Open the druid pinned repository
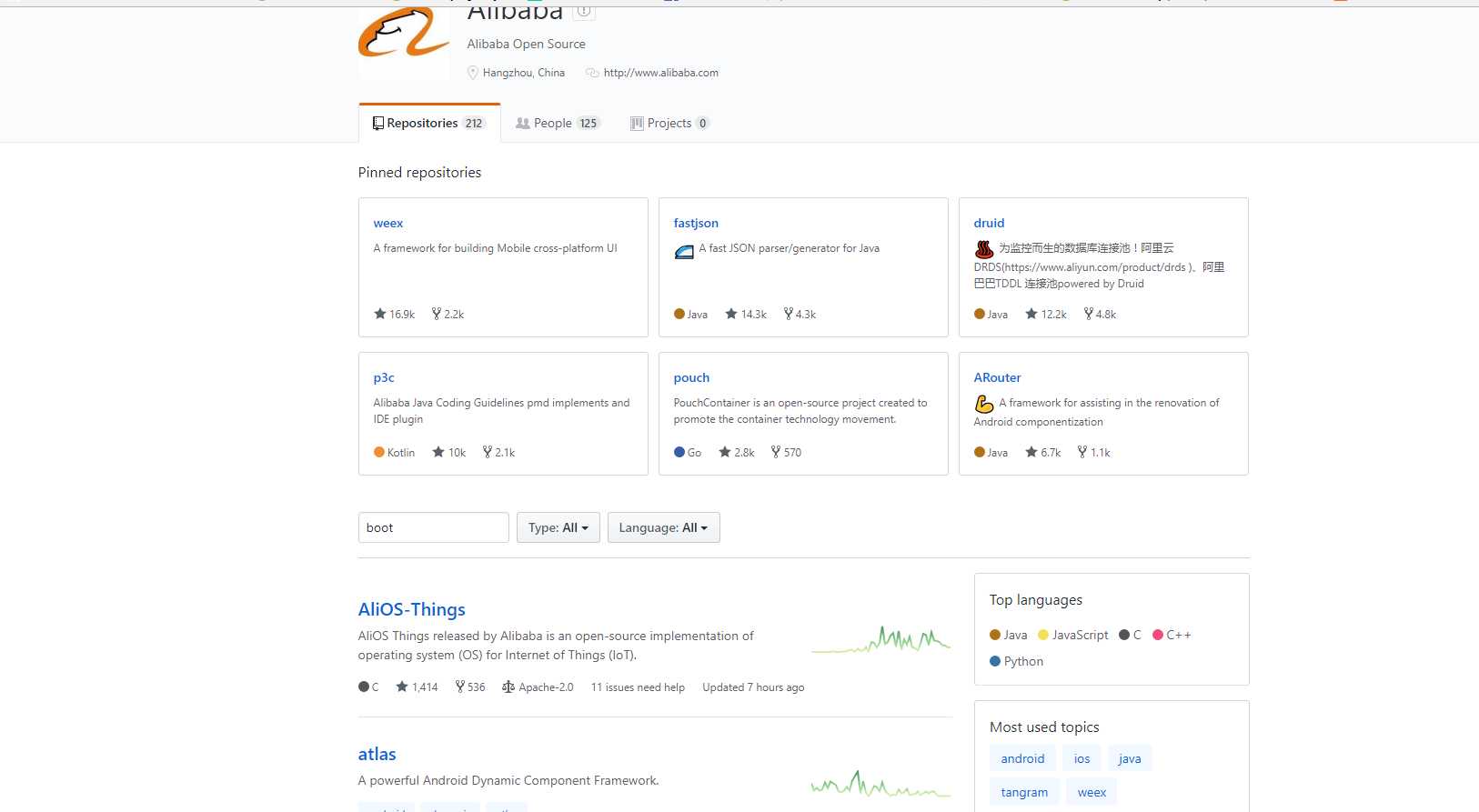The height and width of the screenshot is (812, 1479). click(x=989, y=223)
